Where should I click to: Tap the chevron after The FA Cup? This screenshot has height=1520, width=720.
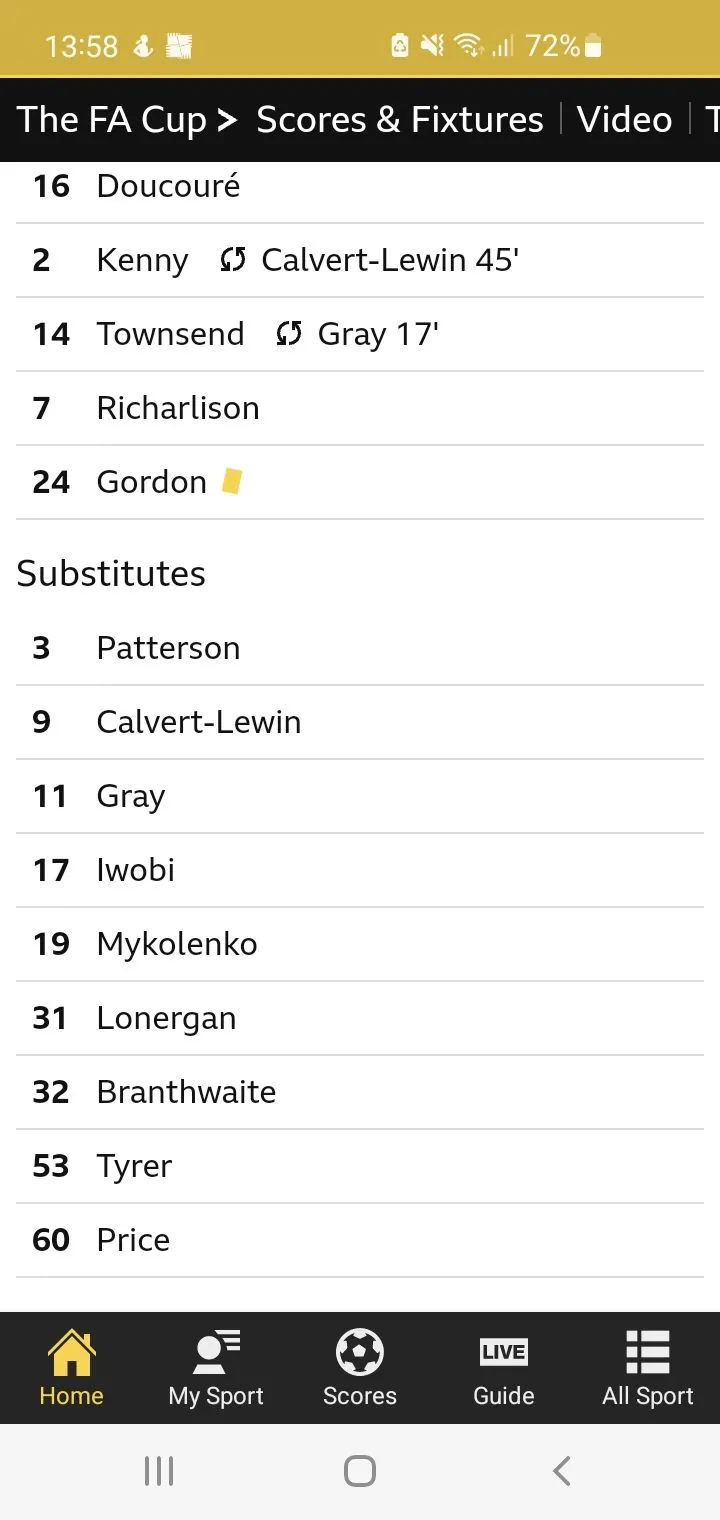point(228,121)
